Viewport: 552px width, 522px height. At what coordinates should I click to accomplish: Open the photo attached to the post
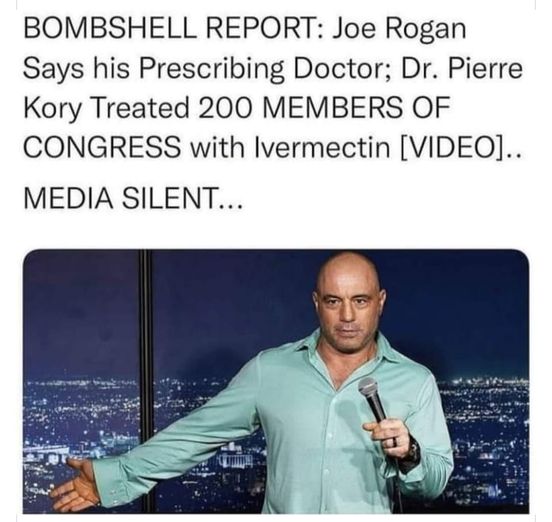coord(276,381)
